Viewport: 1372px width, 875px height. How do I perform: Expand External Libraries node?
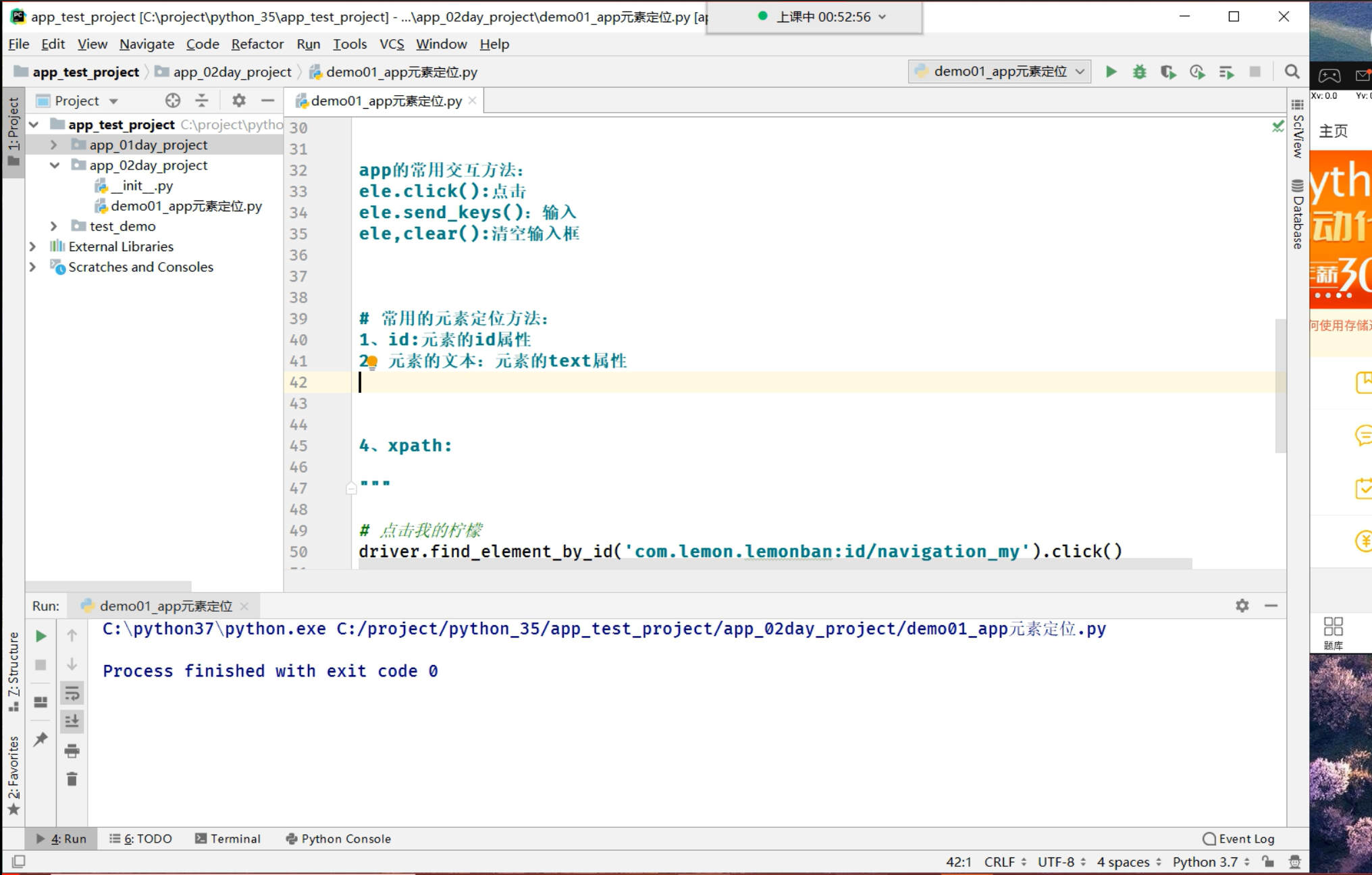tap(32, 246)
